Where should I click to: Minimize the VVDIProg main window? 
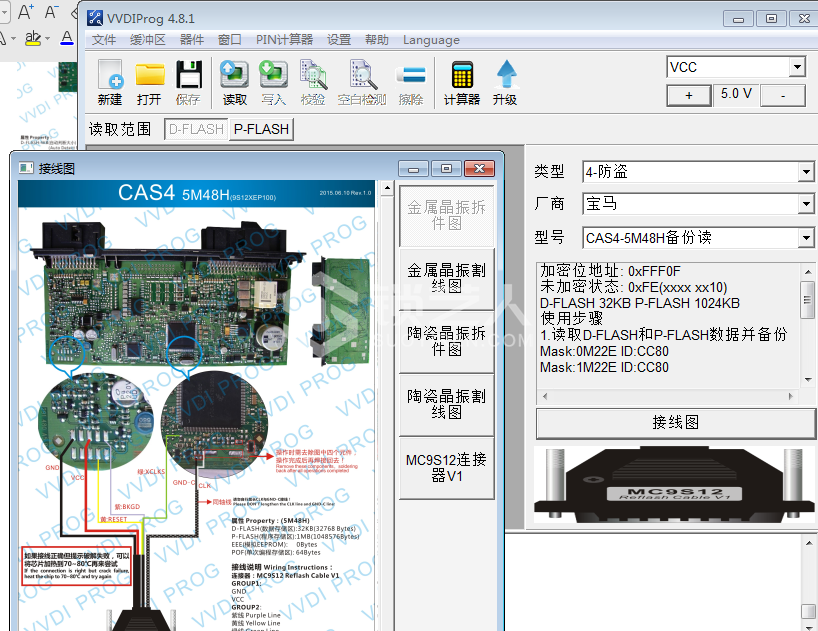[x=738, y=19]
